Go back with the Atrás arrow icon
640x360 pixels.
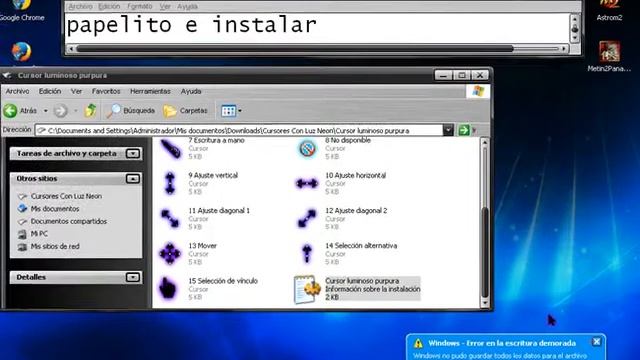pyautogui.click(x=10, y=111)
